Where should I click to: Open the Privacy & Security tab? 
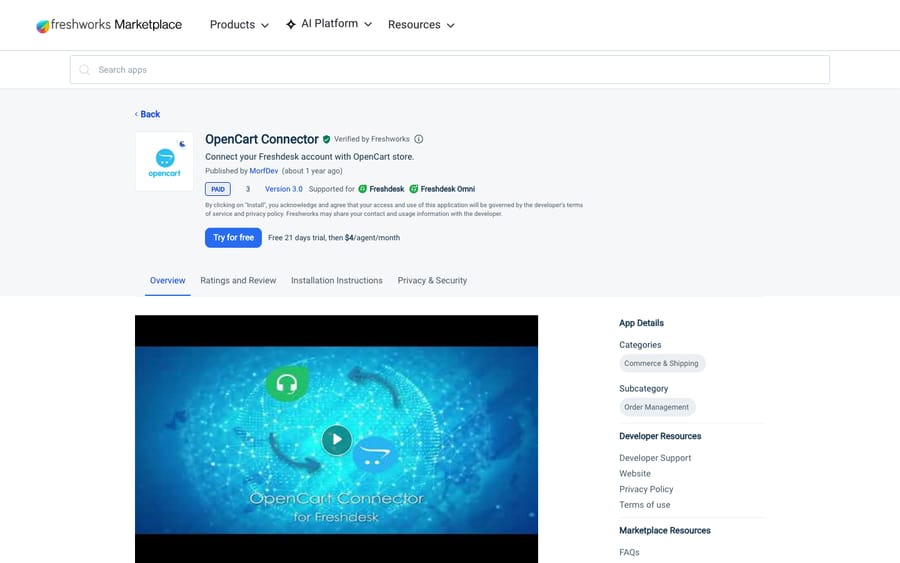(x=432, y=281)
